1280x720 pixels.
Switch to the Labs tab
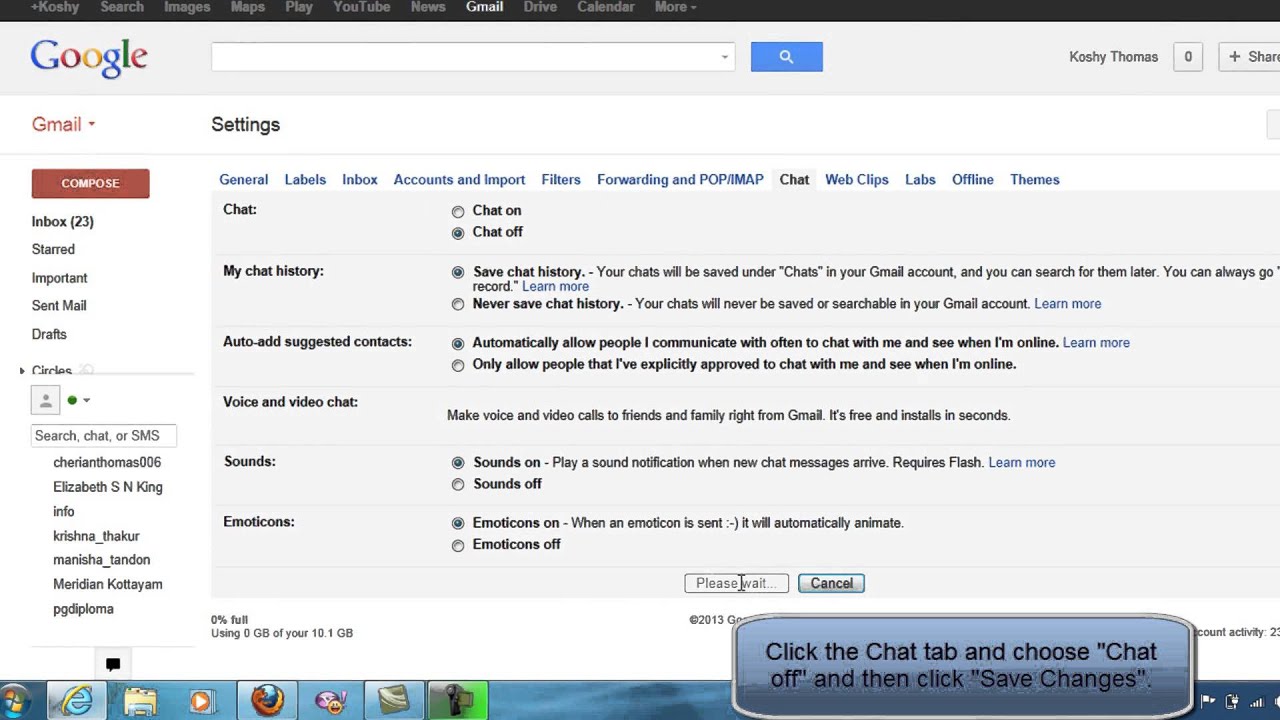[x=920, y=180]
